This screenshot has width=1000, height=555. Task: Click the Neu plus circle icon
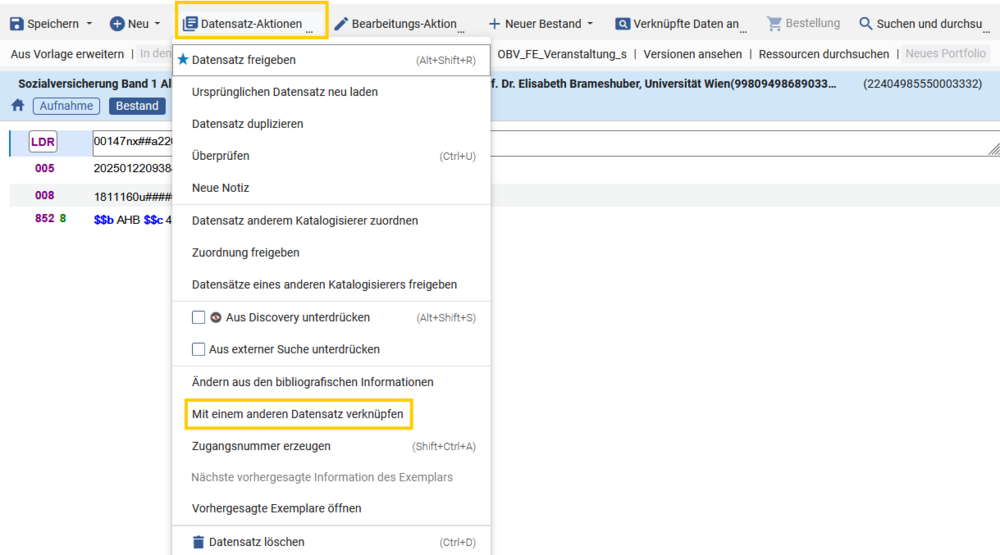[117, 24]
